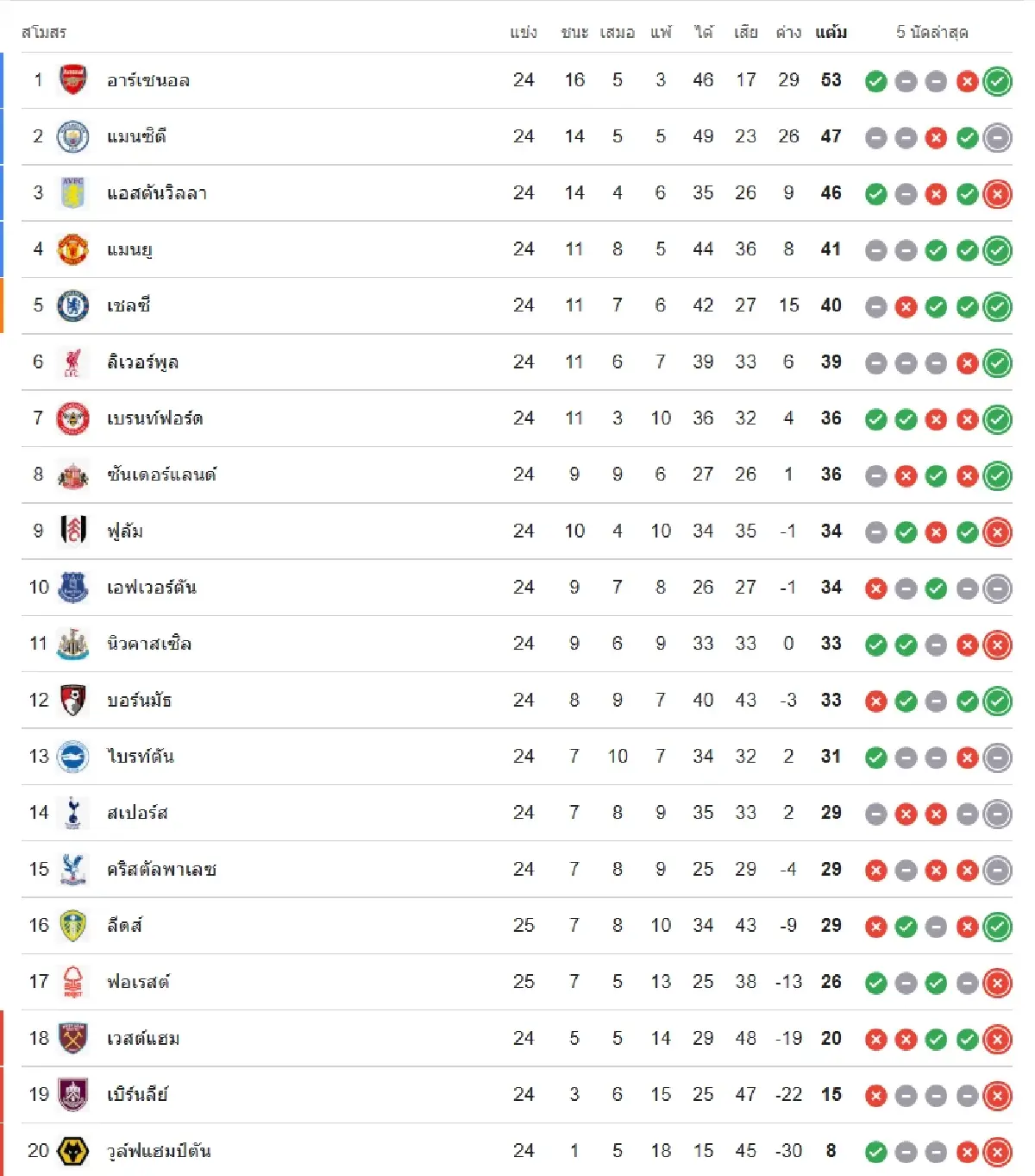1035x1176 pixels.
Task: Click Manchester City's latest draw indicator
Action: (x=997, y=137)
